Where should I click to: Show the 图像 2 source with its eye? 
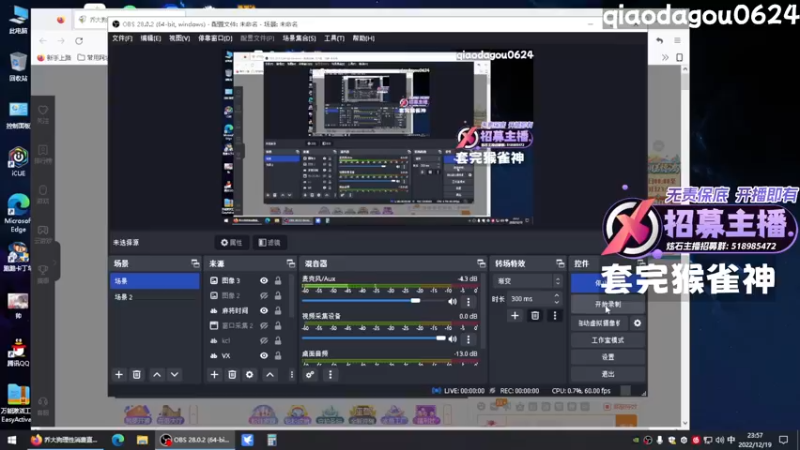[x=264, y=295]
